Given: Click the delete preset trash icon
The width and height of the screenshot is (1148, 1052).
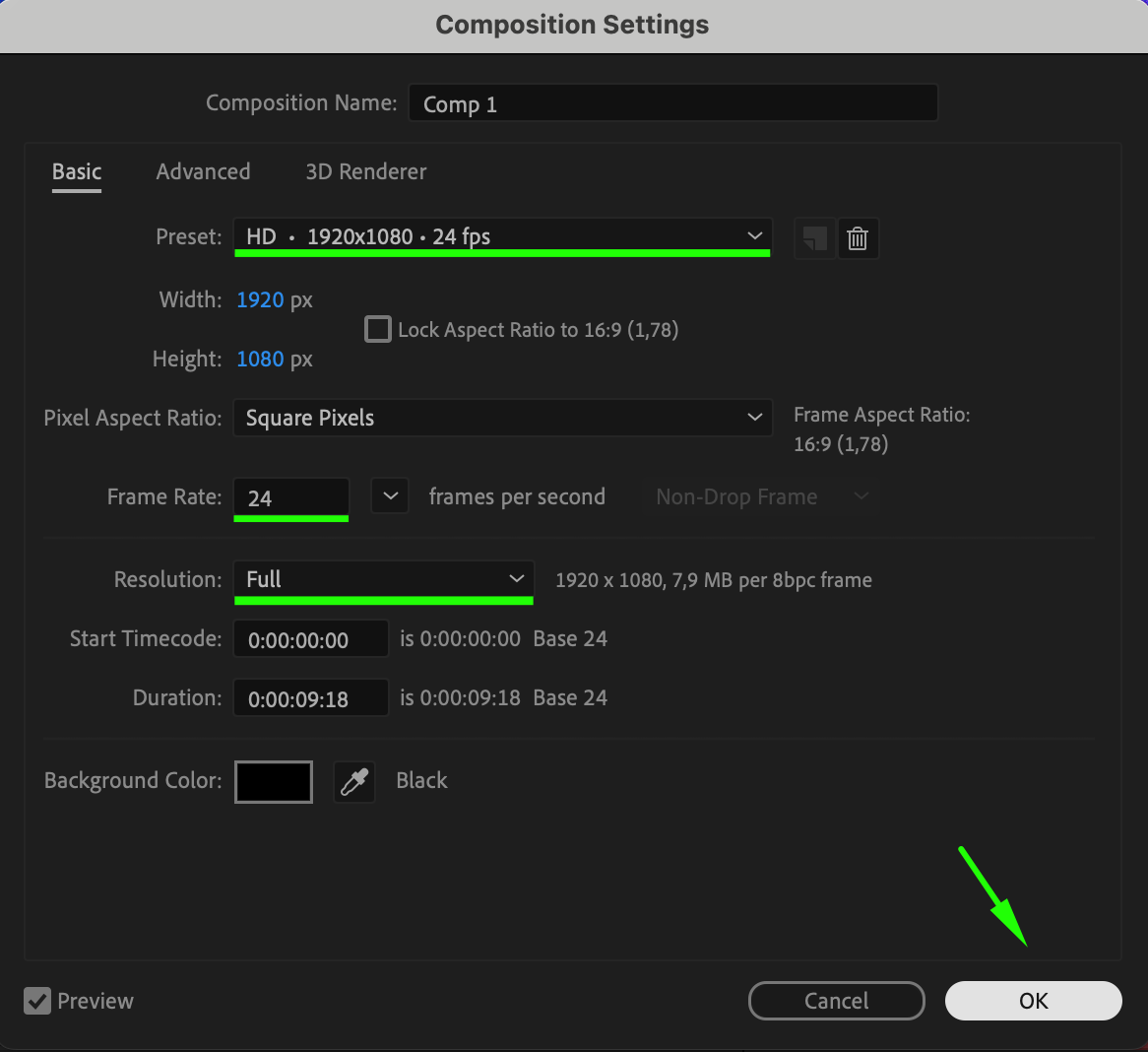Looking at the screenshot, I should point(858,238).
